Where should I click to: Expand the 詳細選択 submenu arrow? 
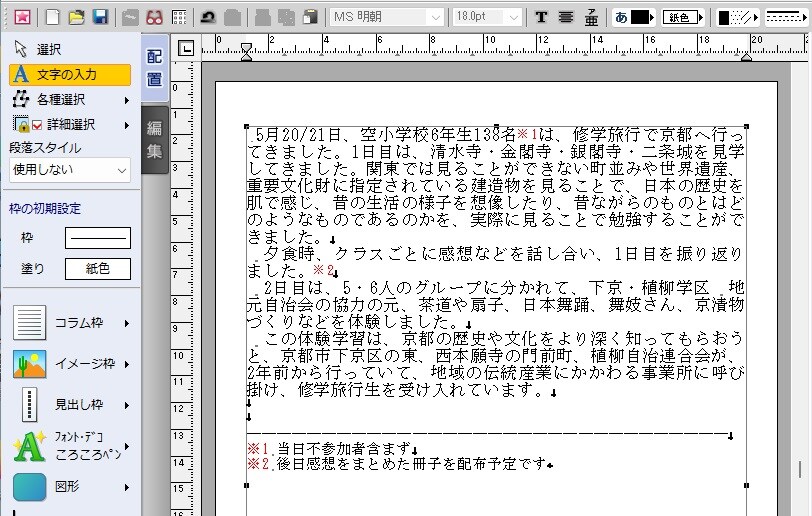126,125
